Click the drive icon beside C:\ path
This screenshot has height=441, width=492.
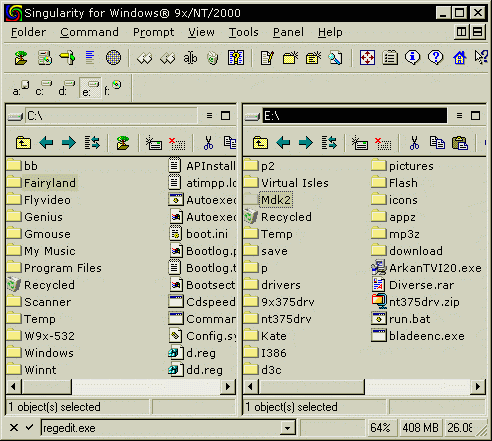(15, 116)
